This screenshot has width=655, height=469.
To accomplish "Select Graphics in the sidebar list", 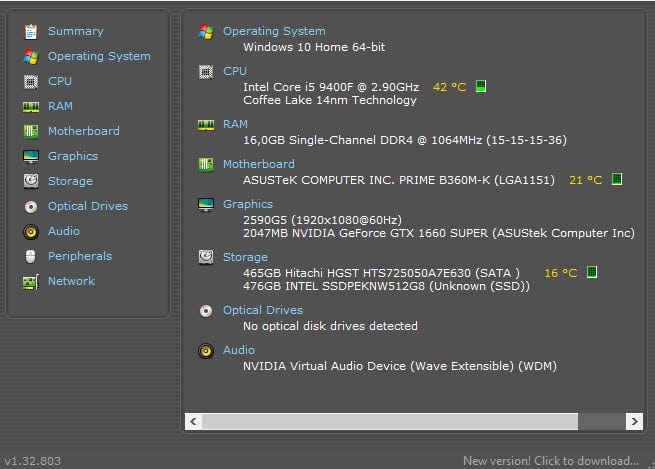I will [x=73, y=156].
